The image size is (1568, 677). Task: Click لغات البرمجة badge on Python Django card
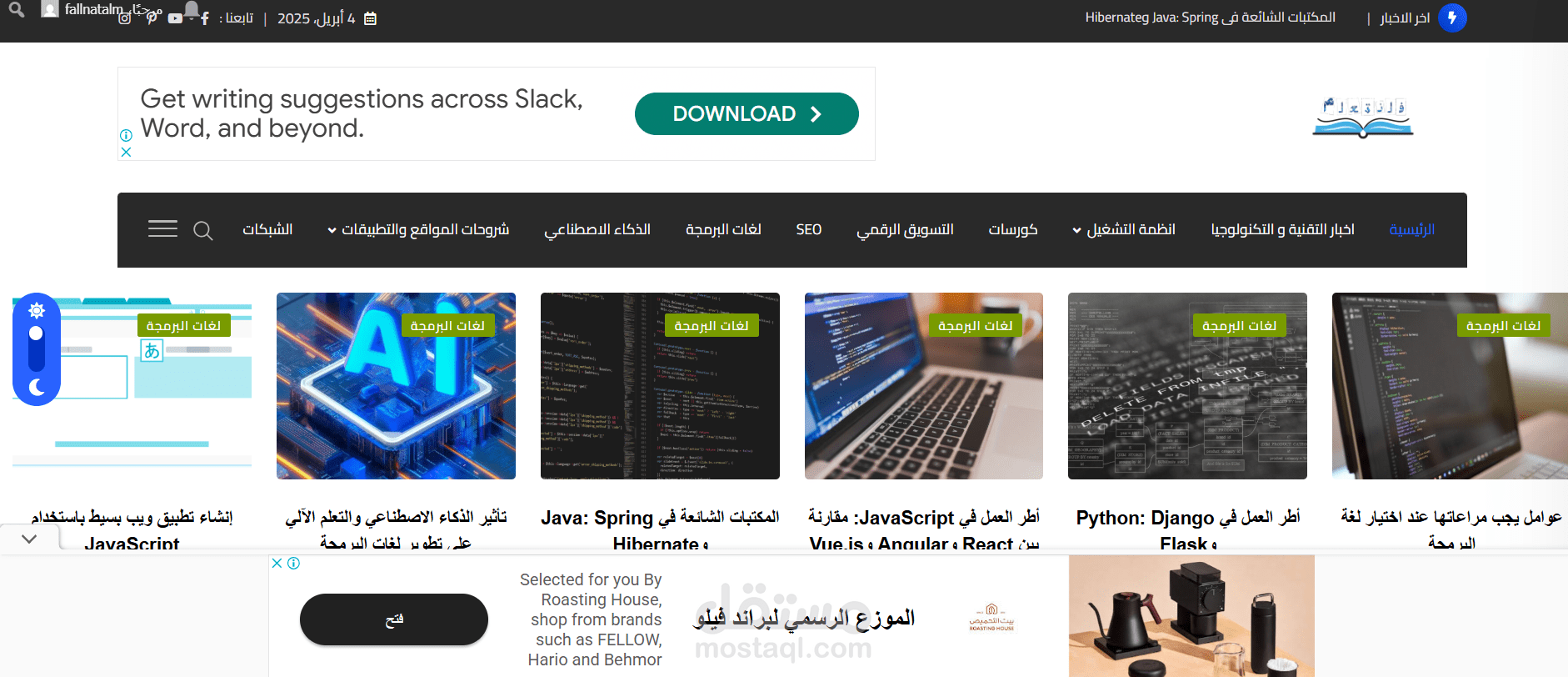click(x=1240, y=325)
